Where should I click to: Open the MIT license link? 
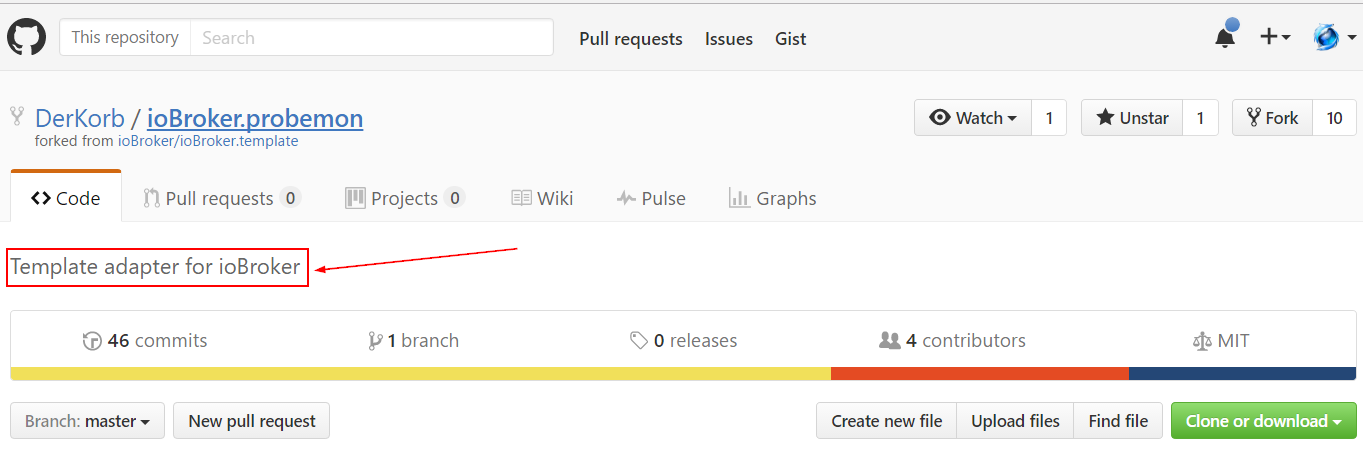point(1220,341)
